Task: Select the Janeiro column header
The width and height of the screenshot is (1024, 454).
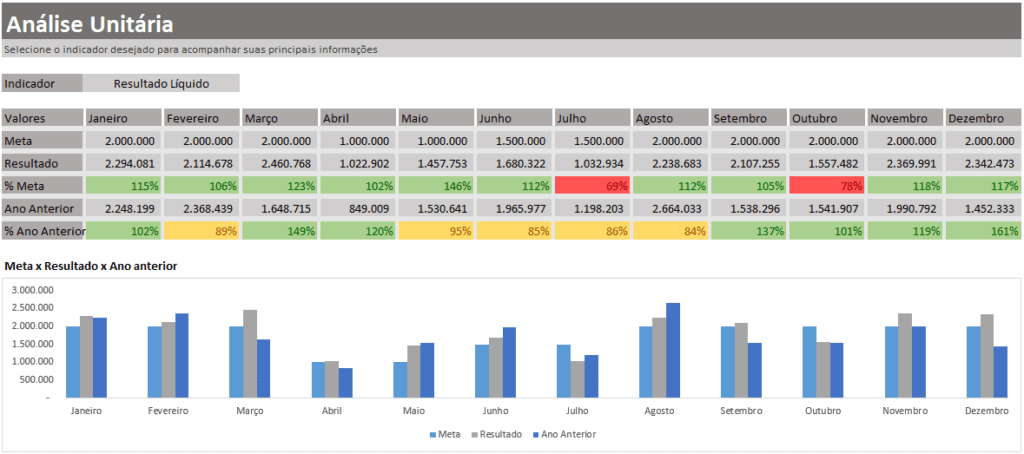Action: [123, 118]
